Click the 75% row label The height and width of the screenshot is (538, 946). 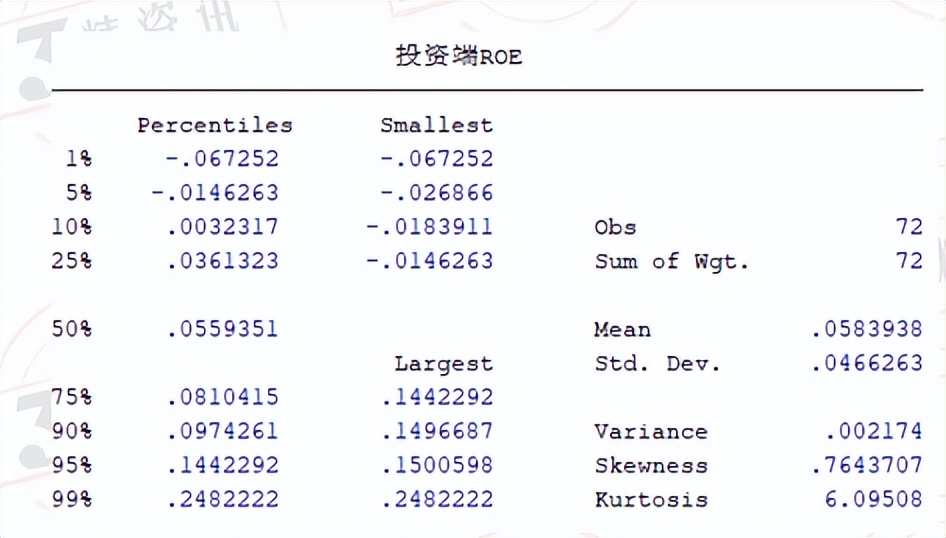pos(72,397)
